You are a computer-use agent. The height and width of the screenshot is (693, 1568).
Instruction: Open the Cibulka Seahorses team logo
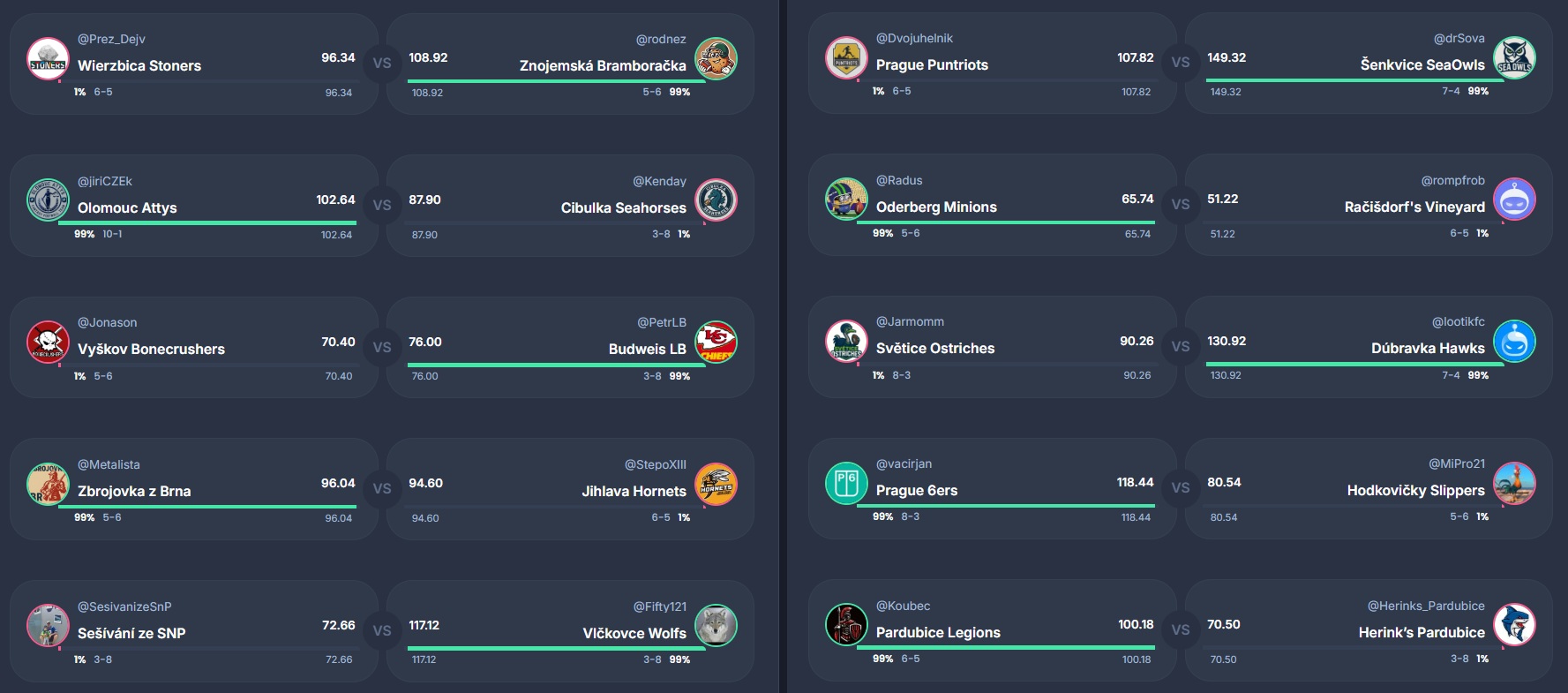716,201
